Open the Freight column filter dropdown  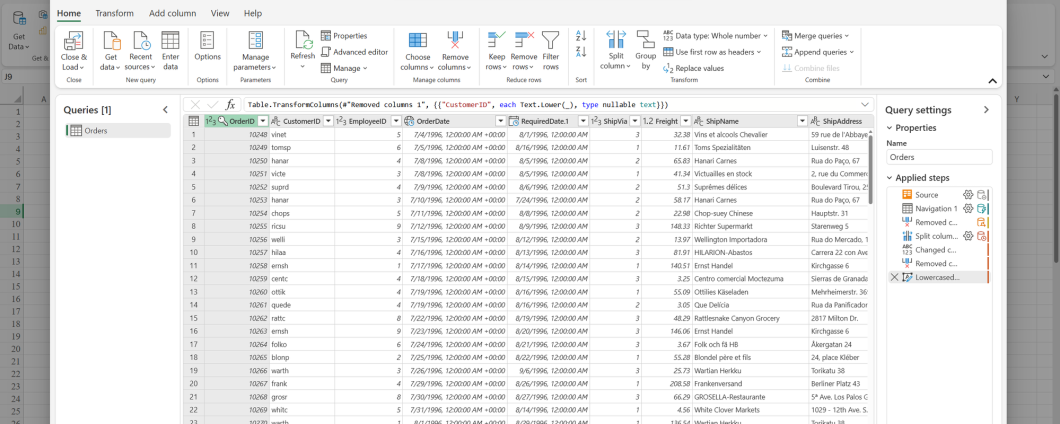(x=685, y=121)
